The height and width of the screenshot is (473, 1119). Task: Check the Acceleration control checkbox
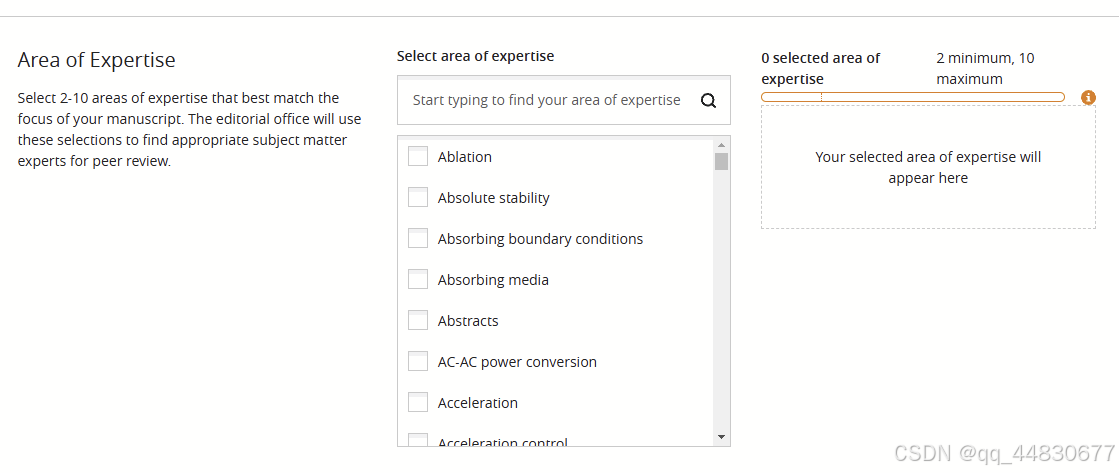tap(418, 441)
